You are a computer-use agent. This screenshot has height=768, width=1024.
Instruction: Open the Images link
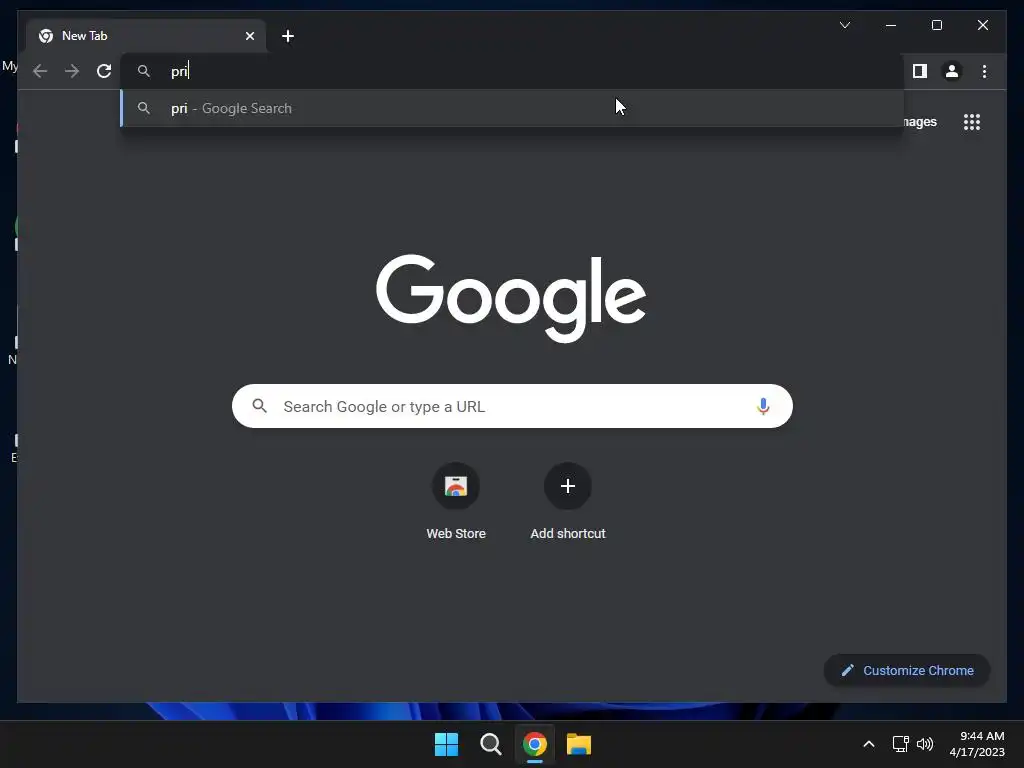point(920,122)
